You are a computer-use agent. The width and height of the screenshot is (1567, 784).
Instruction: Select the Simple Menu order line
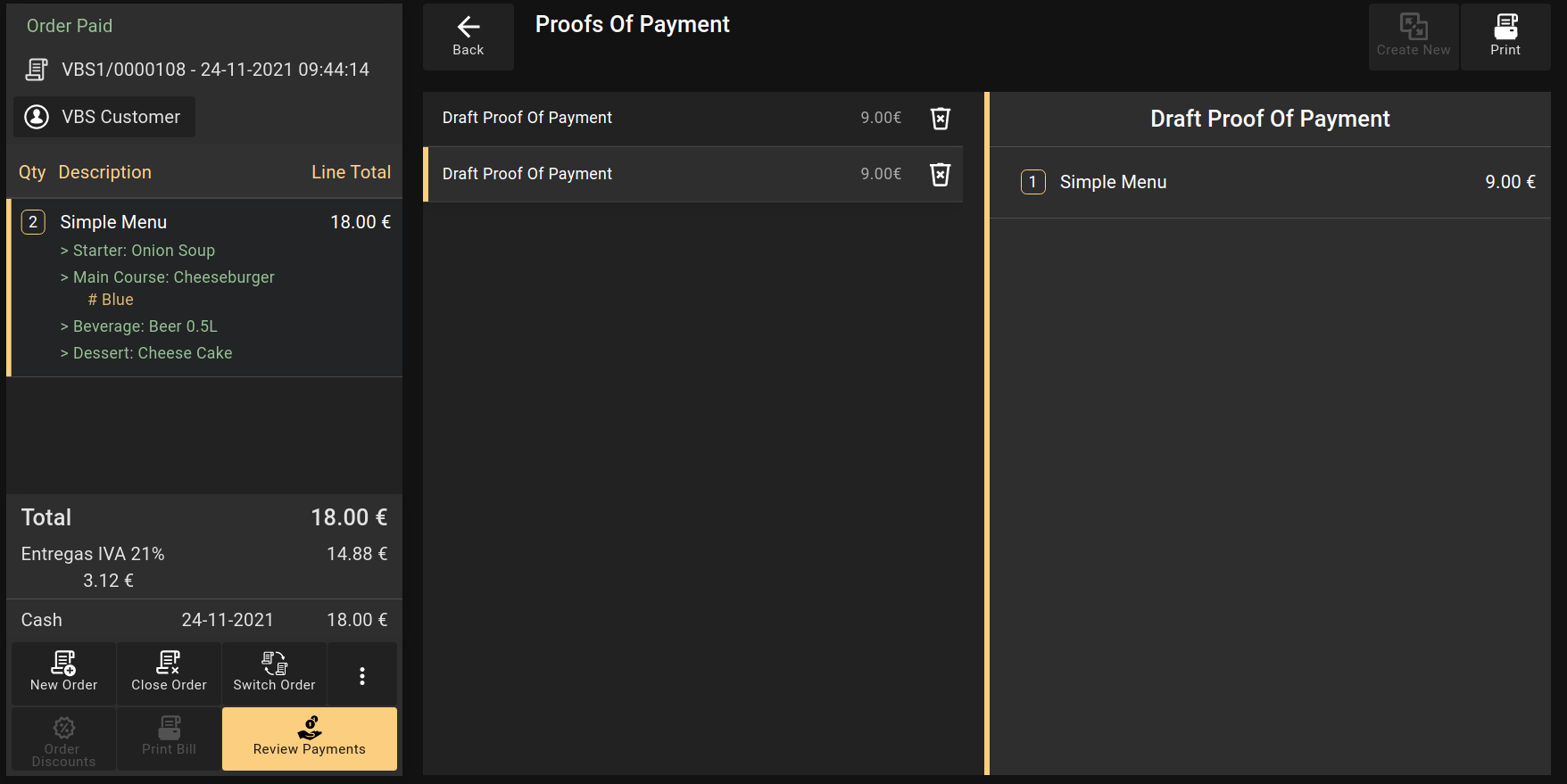[x=203, y=222]
